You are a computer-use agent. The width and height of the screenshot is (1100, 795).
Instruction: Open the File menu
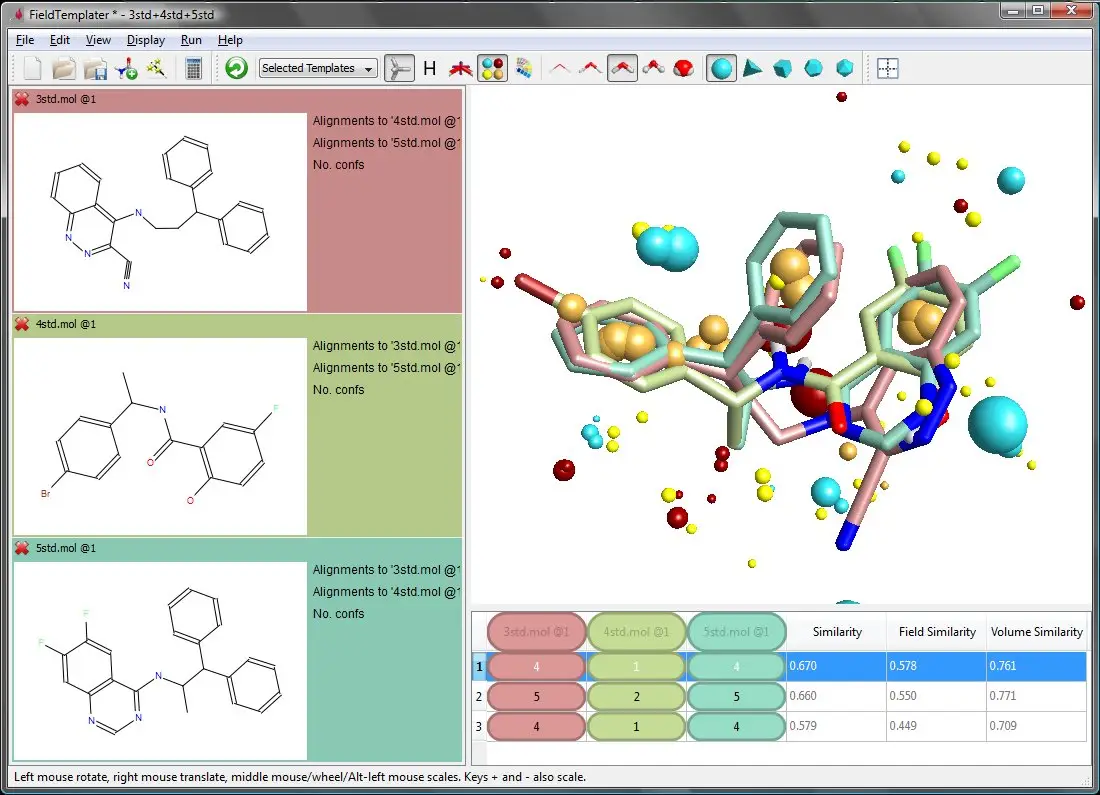point(25,40)
